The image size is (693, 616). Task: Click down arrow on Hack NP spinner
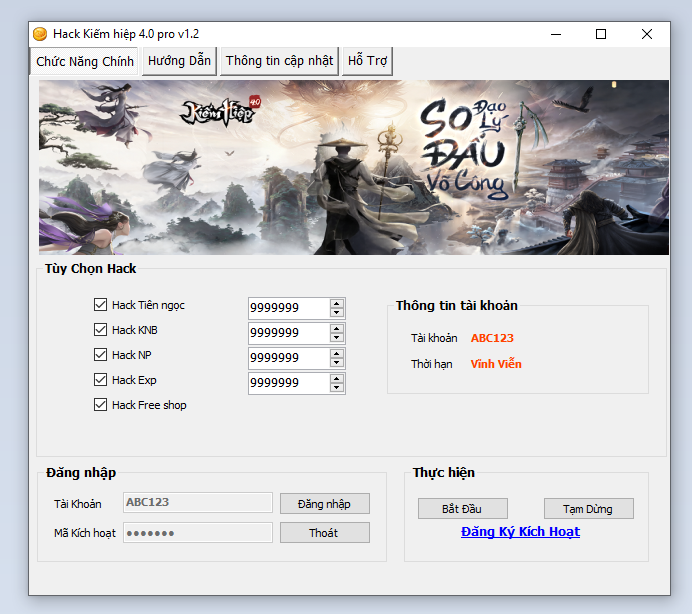coord(337,363)
